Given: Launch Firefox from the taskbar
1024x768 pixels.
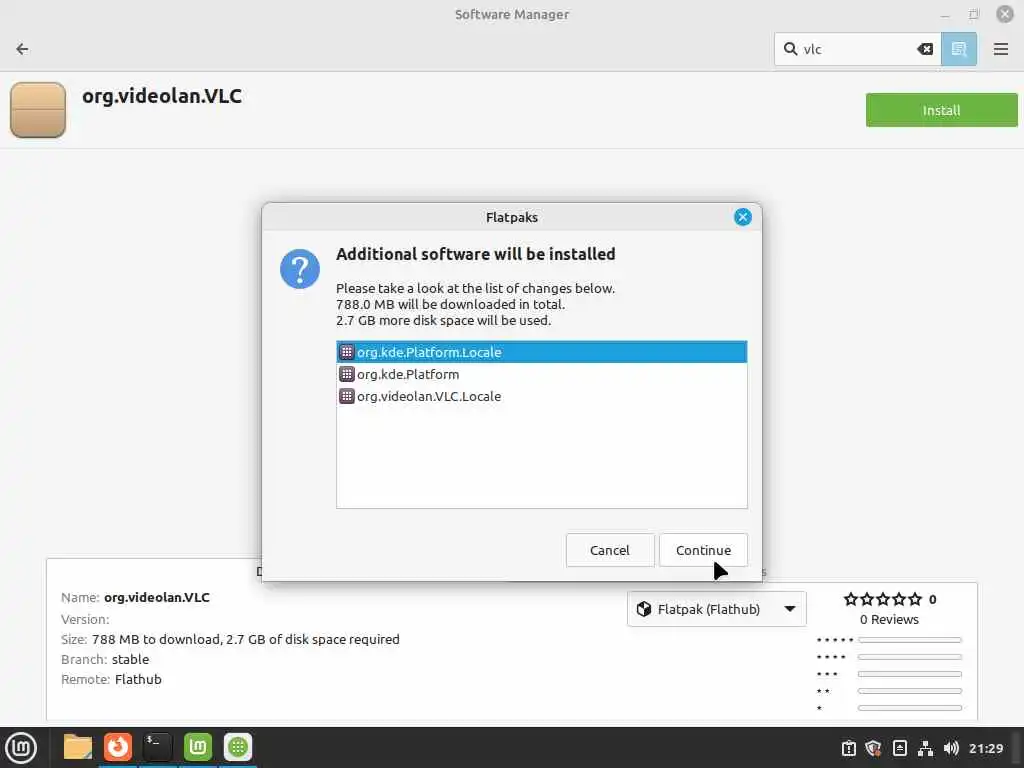Looking at the screenshot, I should 118,747.
